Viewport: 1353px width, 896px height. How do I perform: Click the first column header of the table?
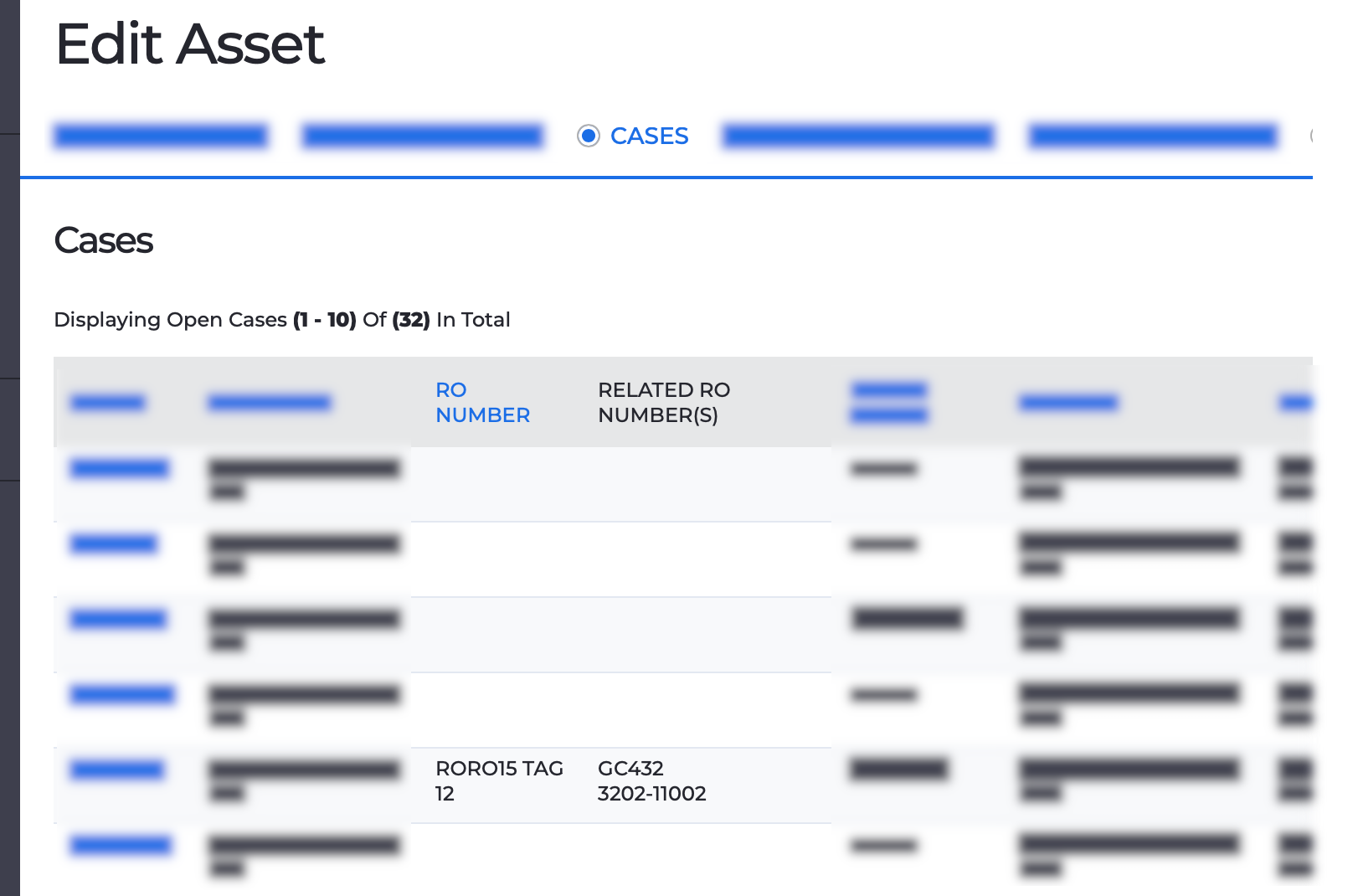click(x=108, y=402)
